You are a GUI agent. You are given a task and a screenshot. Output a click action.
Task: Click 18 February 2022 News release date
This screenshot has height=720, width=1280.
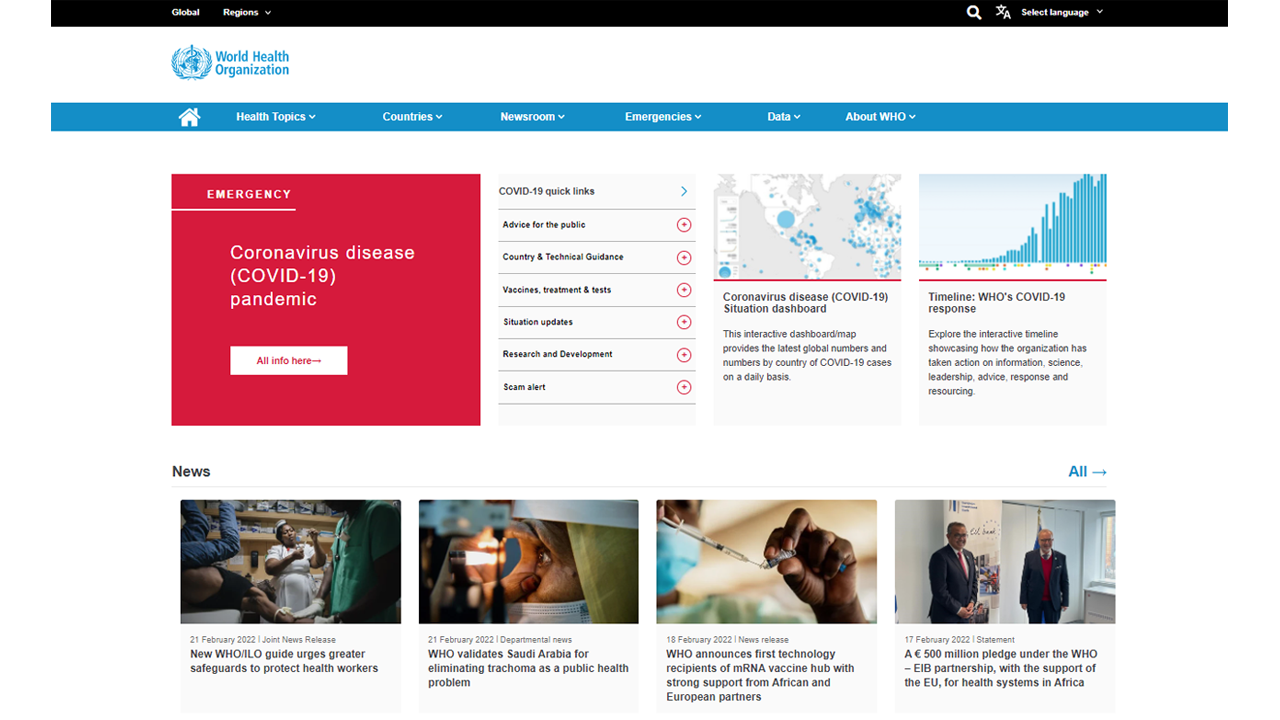tap(727, 640)
